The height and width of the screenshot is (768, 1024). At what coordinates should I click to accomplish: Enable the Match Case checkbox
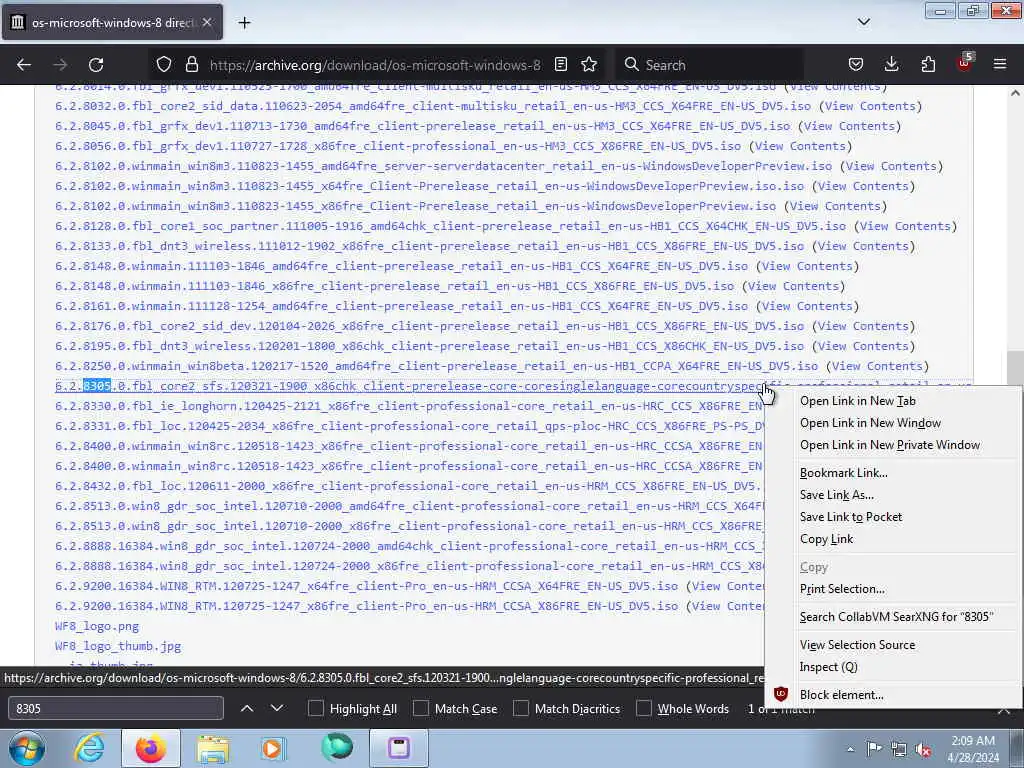421,709
